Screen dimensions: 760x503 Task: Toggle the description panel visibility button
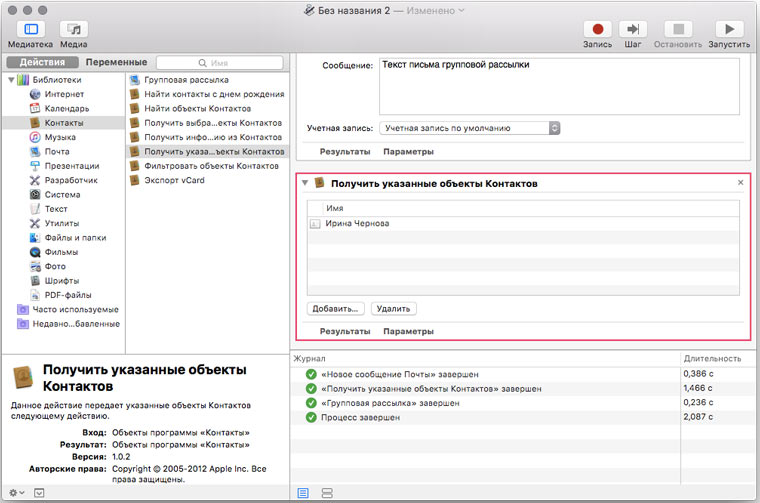pos(39,493)
